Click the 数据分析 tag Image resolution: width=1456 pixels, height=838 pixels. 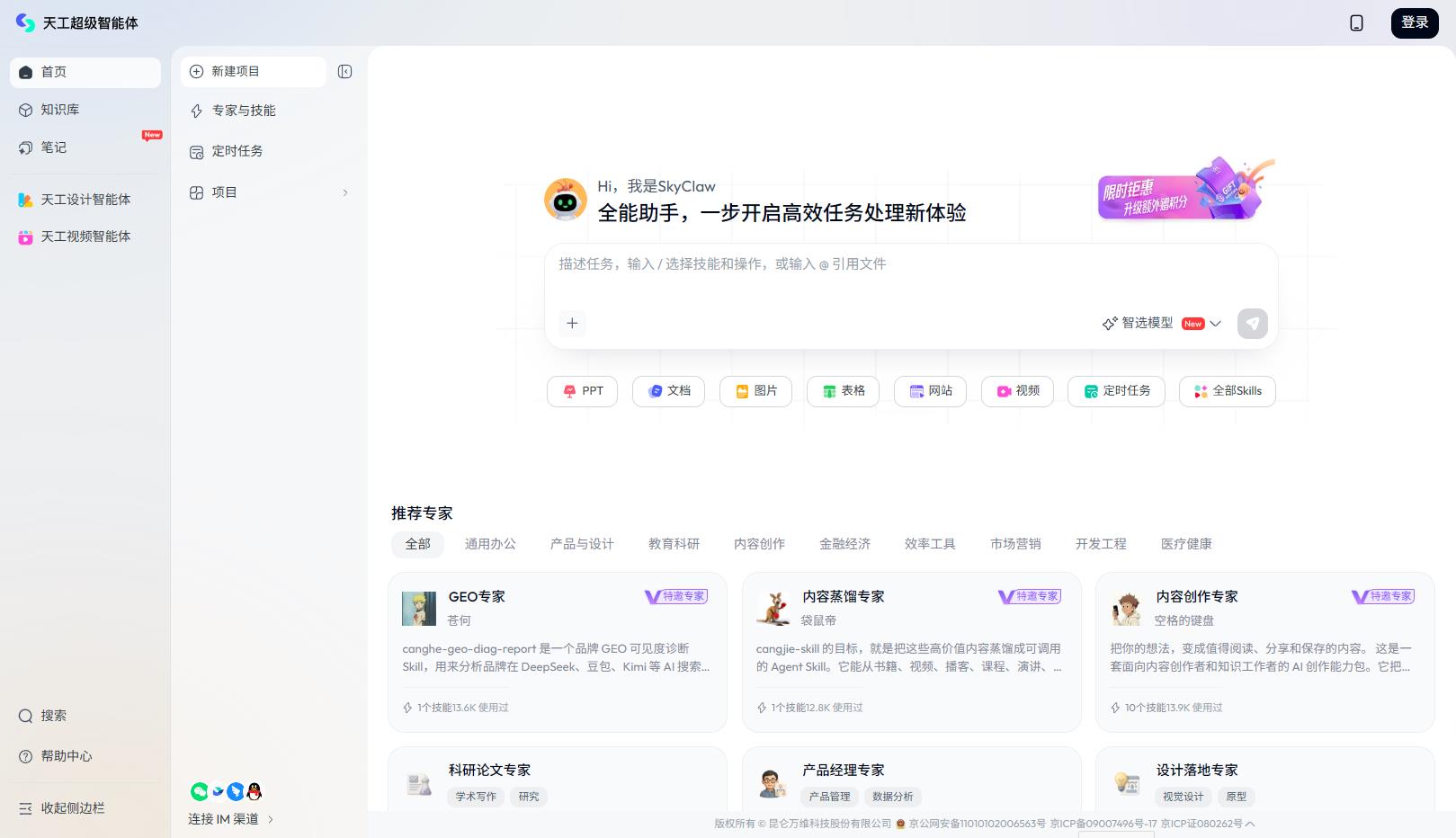pos(893,797)
